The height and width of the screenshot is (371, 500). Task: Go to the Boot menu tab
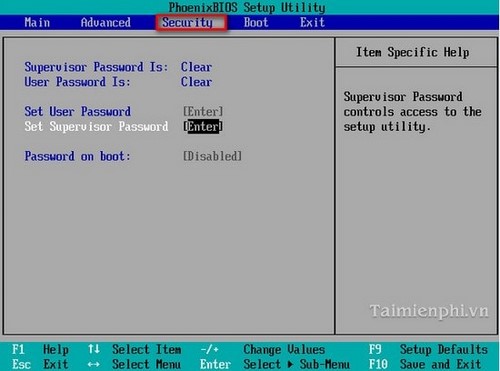(x=256, y=22)
